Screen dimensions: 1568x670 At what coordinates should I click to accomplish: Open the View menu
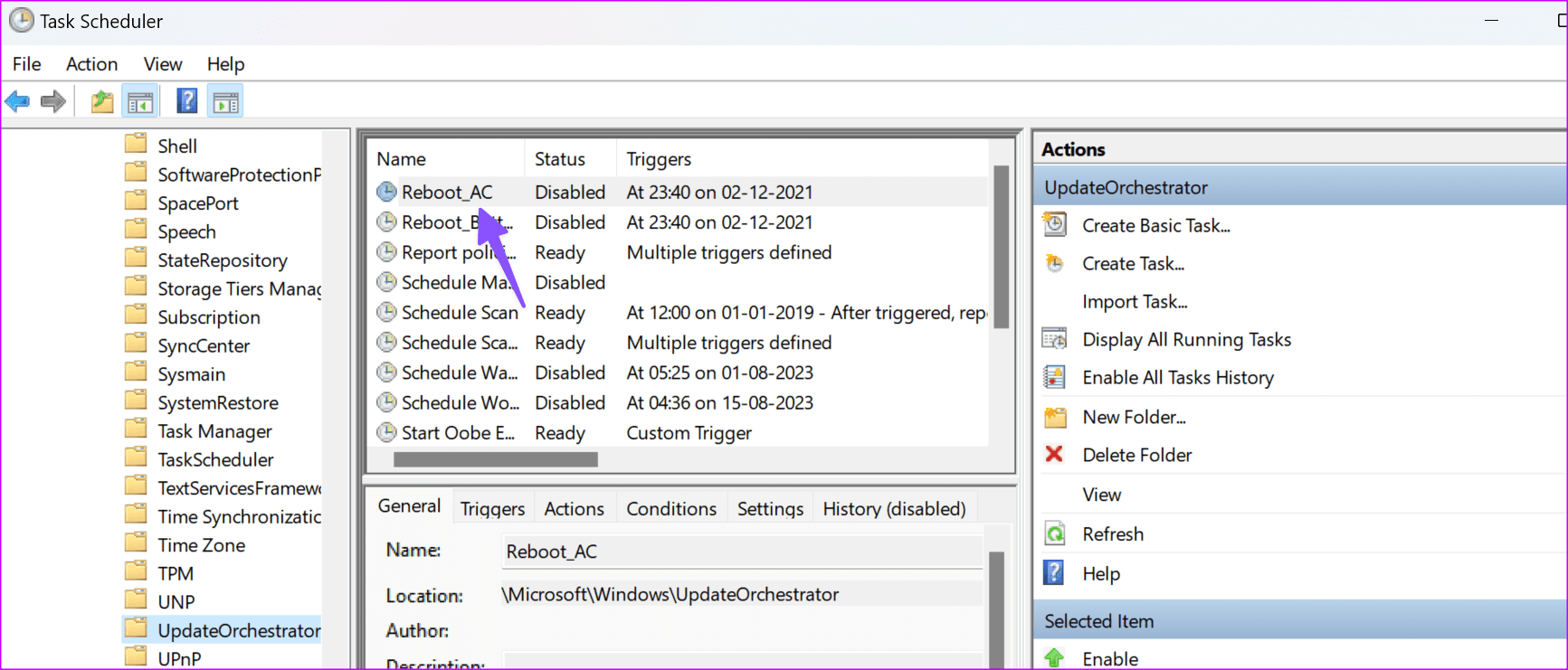[163, 64]
